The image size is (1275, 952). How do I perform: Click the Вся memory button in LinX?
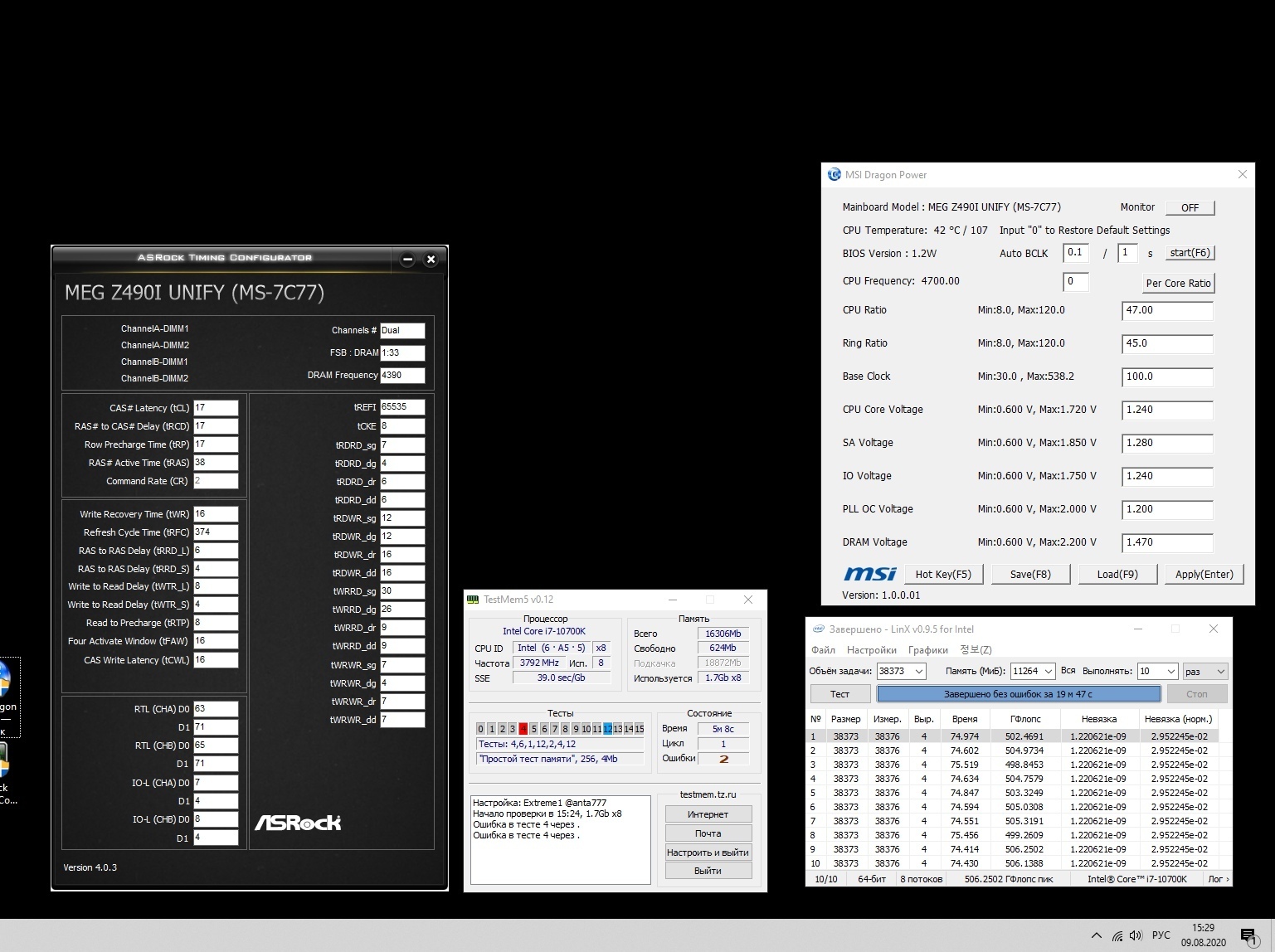(1068, 671)
